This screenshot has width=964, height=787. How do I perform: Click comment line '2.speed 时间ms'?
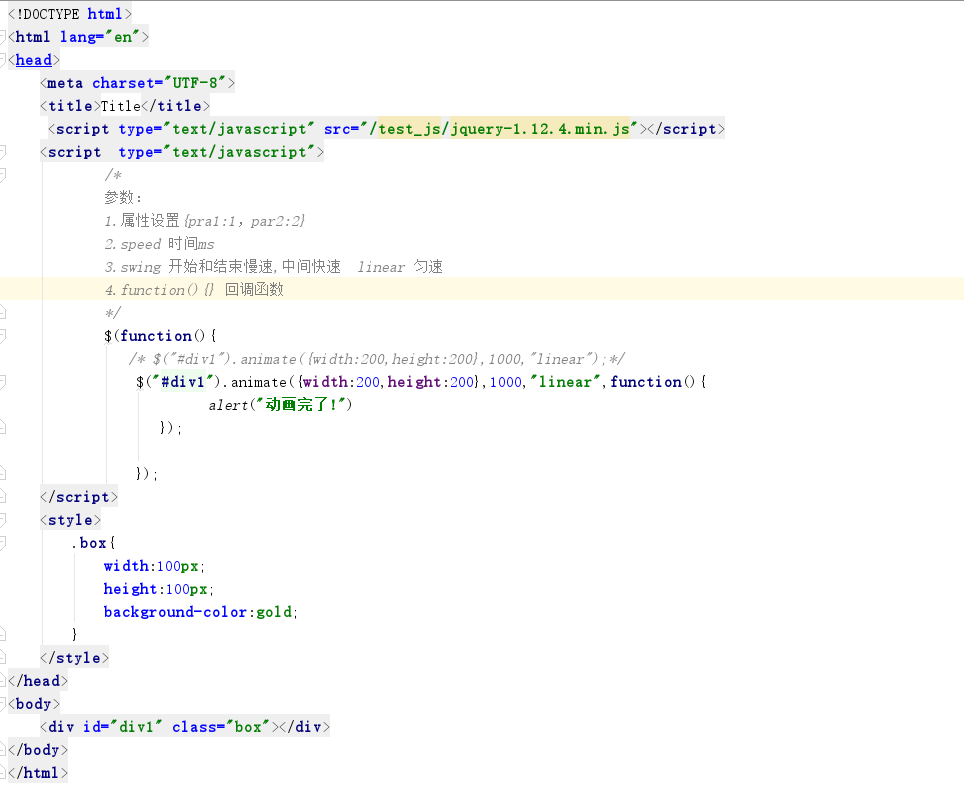tap(159, 244)
